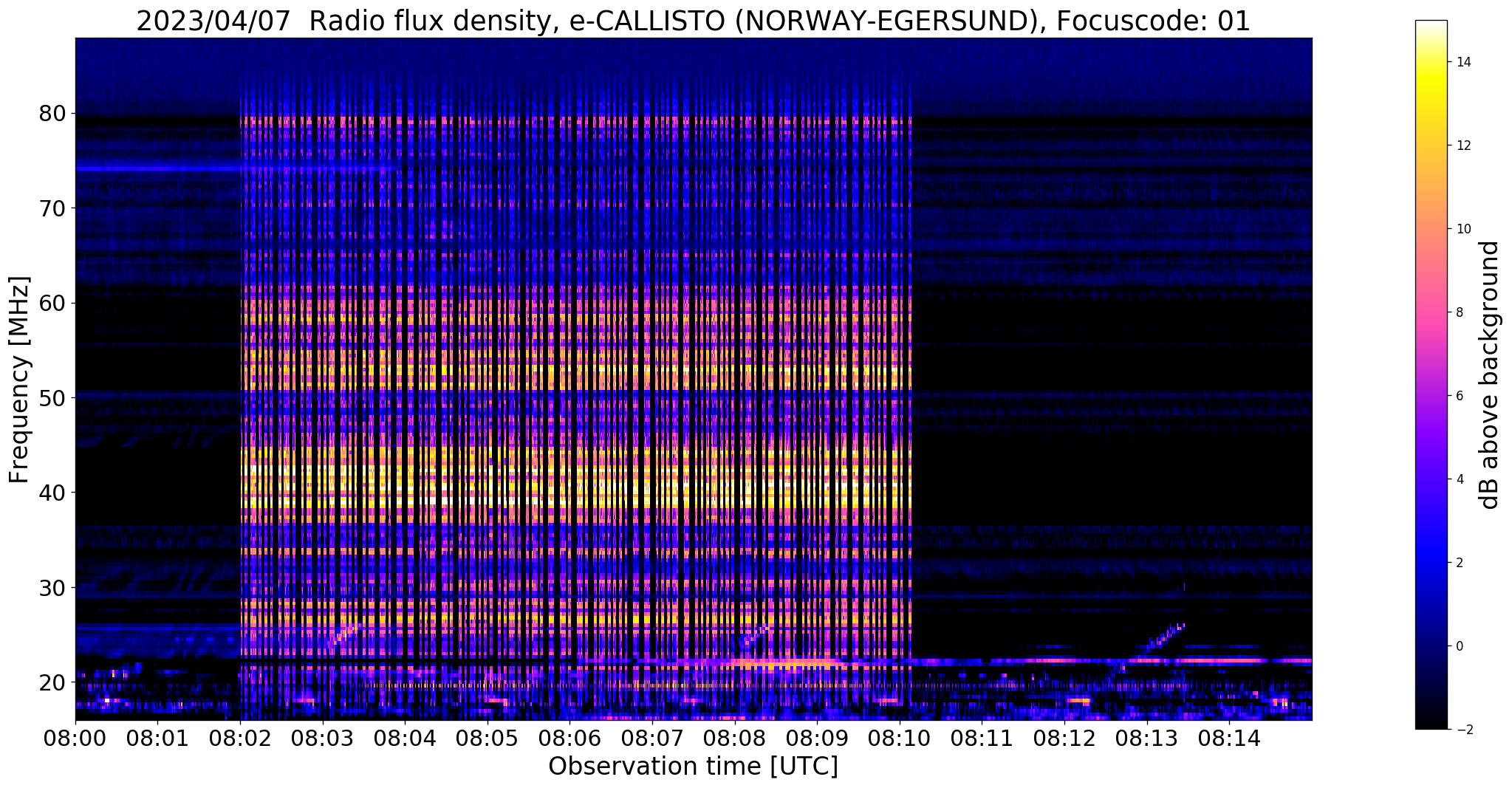Viewport: 1512px width, 788px height.
Task: Click the 08:05 time tick label
Action: coord(488,738)
